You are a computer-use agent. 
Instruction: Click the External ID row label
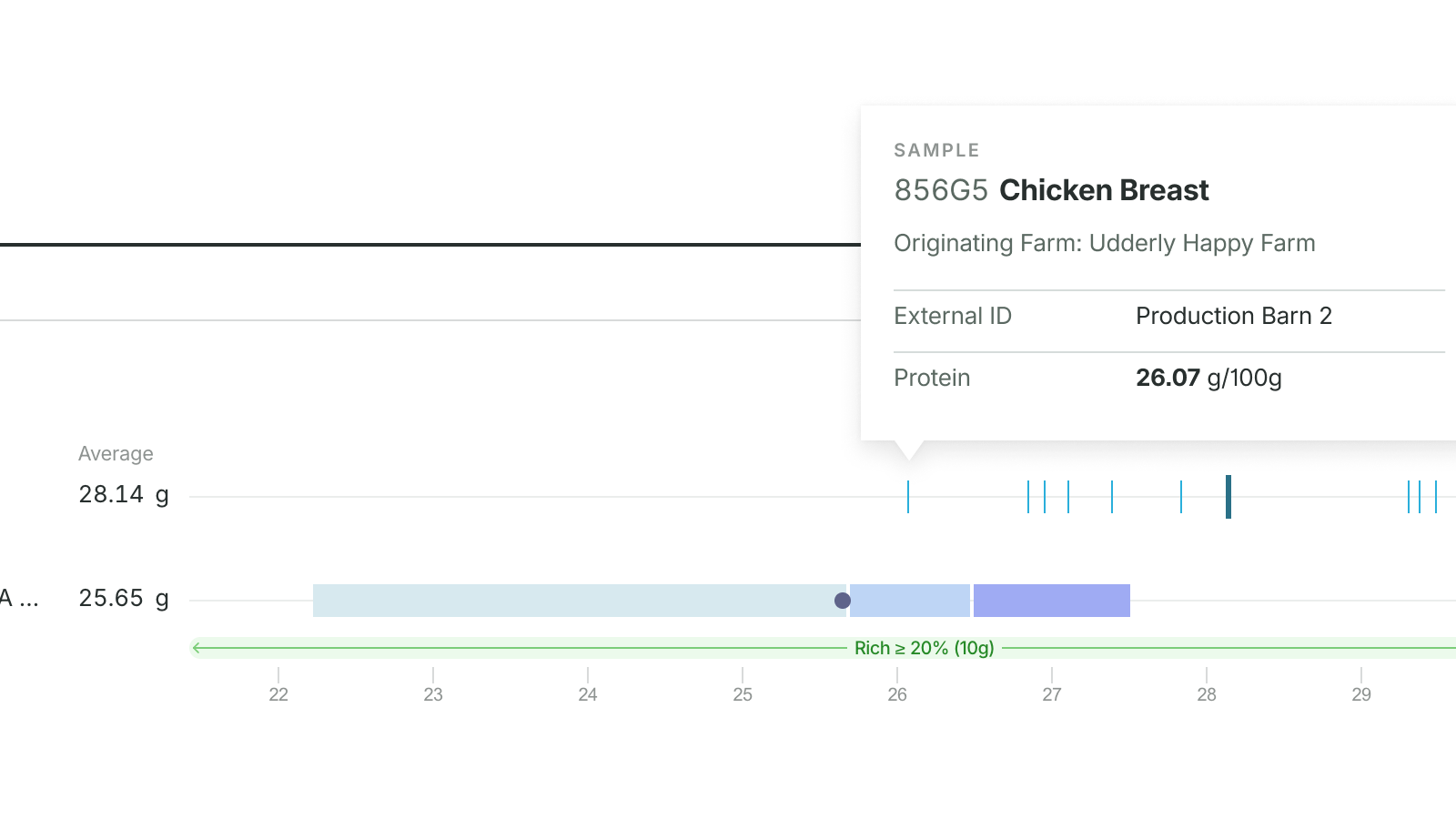tap(953, 316)
